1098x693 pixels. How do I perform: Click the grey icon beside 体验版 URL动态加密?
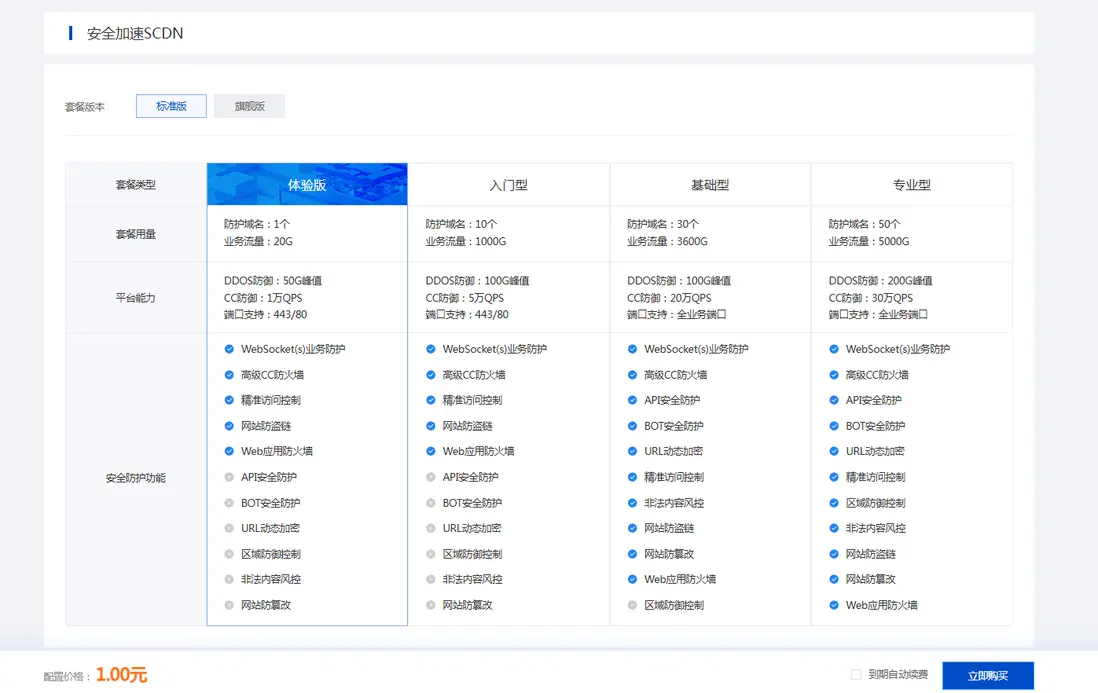pos(229,528)
